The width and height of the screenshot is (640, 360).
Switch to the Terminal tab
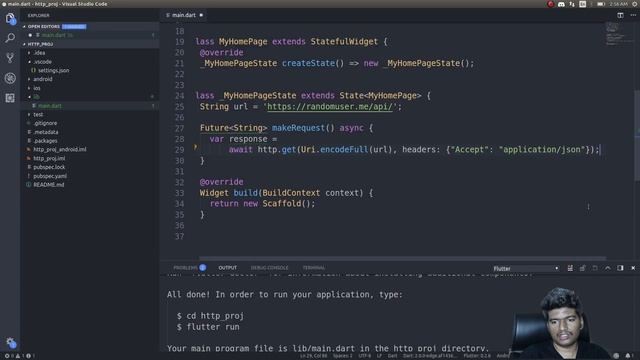314,268
